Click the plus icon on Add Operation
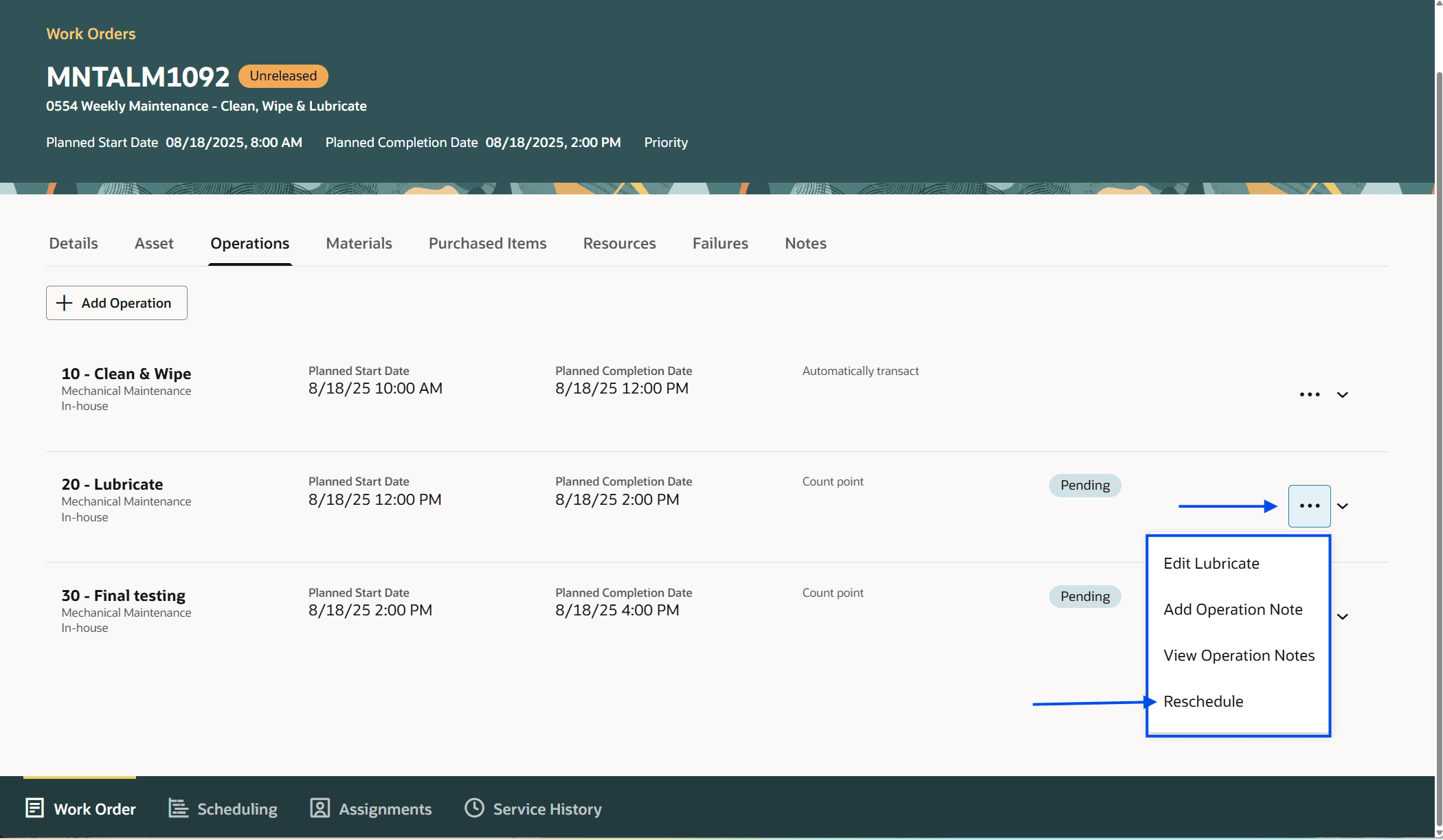The image size is (1443, 840). (x=64, y=303)
